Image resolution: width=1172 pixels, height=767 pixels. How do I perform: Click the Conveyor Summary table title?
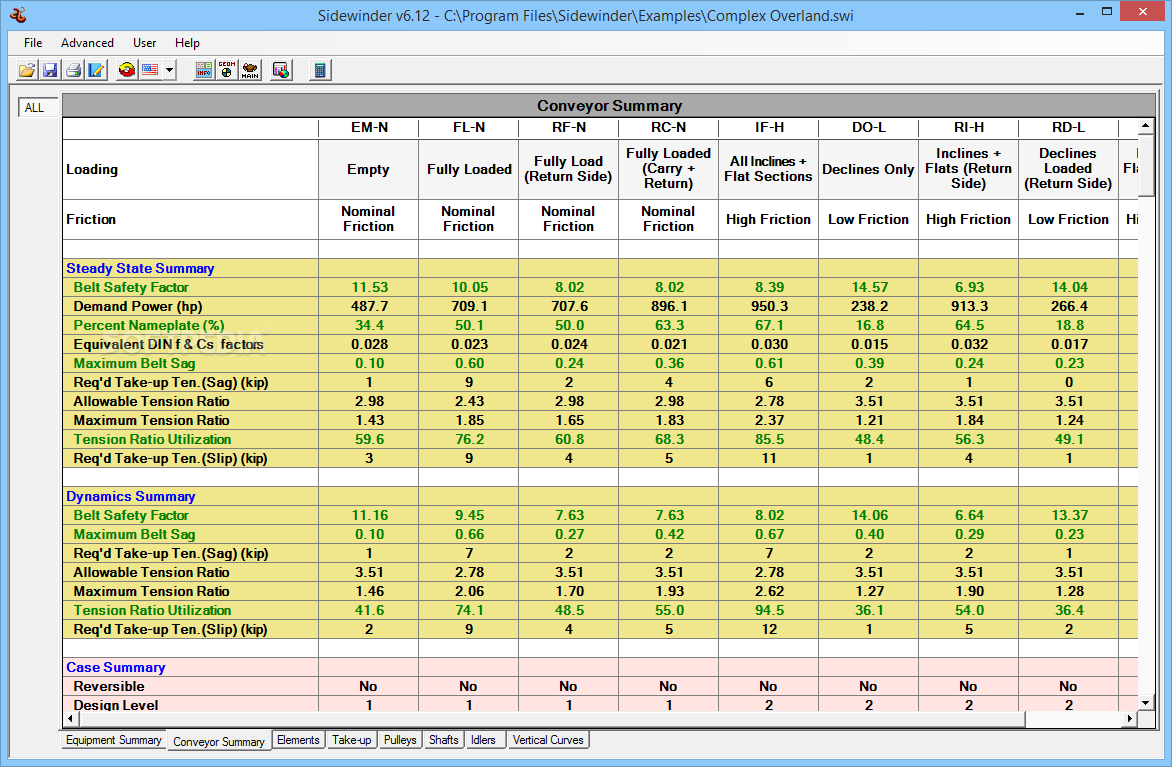click(x=609, y=105)
